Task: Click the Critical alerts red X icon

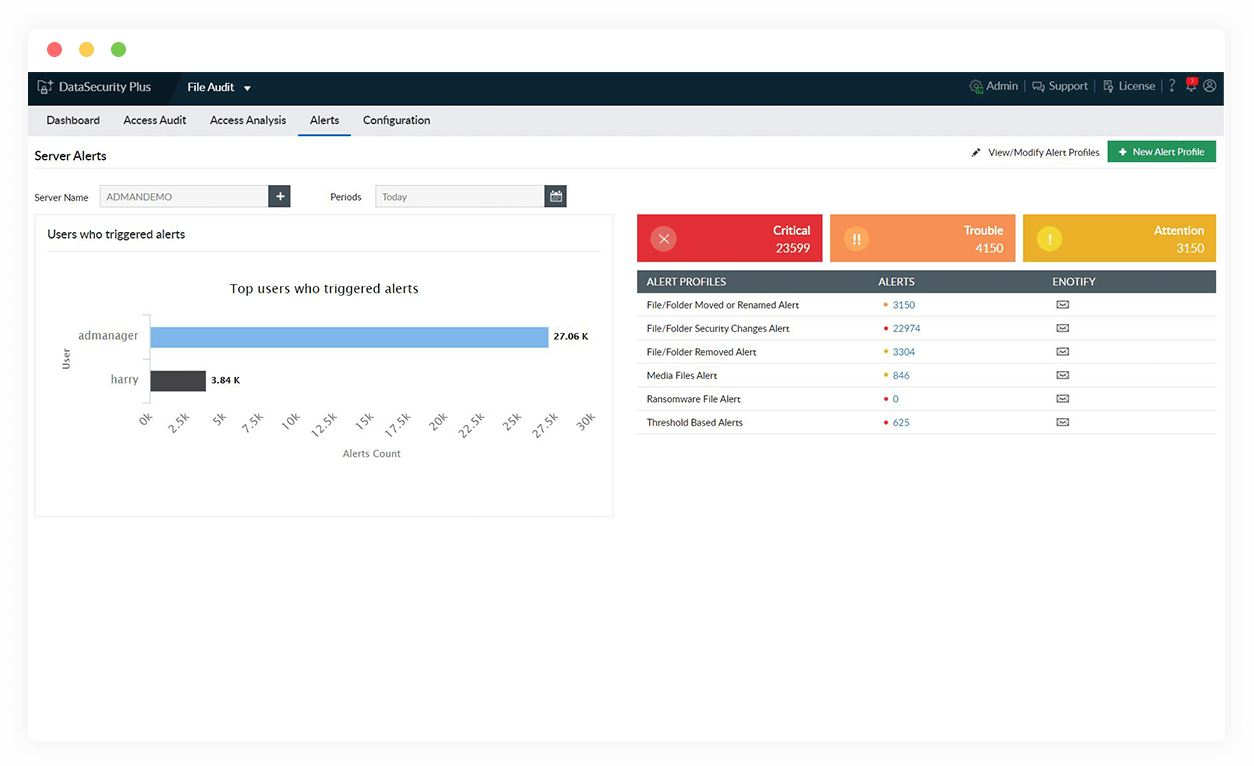Action: (663, 238)
